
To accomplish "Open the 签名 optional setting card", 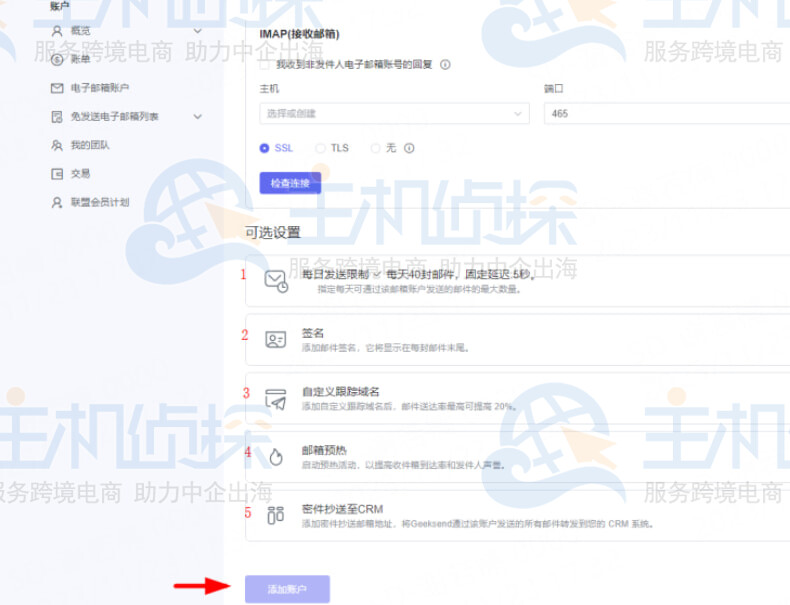I will click(517, 340).
